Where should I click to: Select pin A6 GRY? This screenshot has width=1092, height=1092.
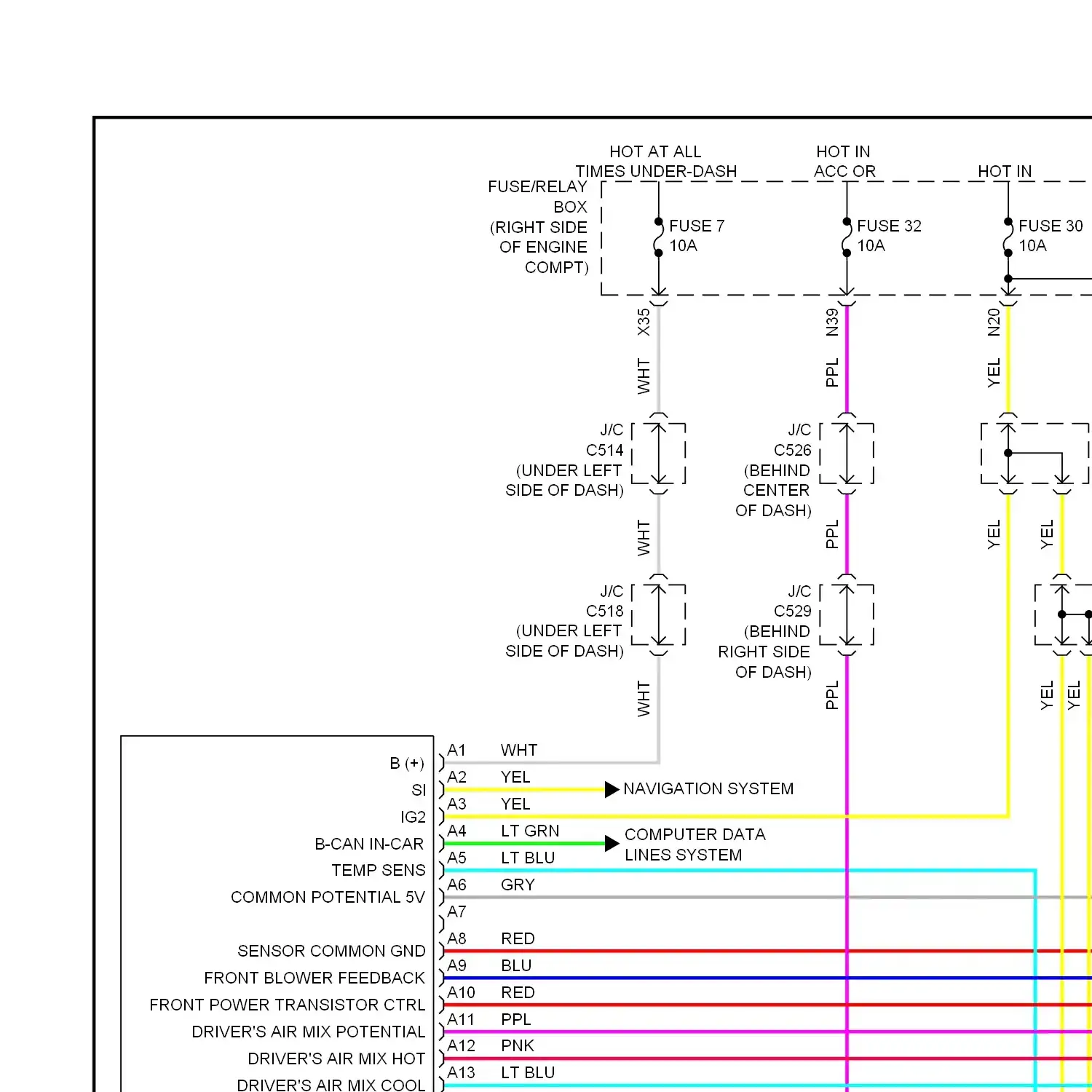pos(491,885)
